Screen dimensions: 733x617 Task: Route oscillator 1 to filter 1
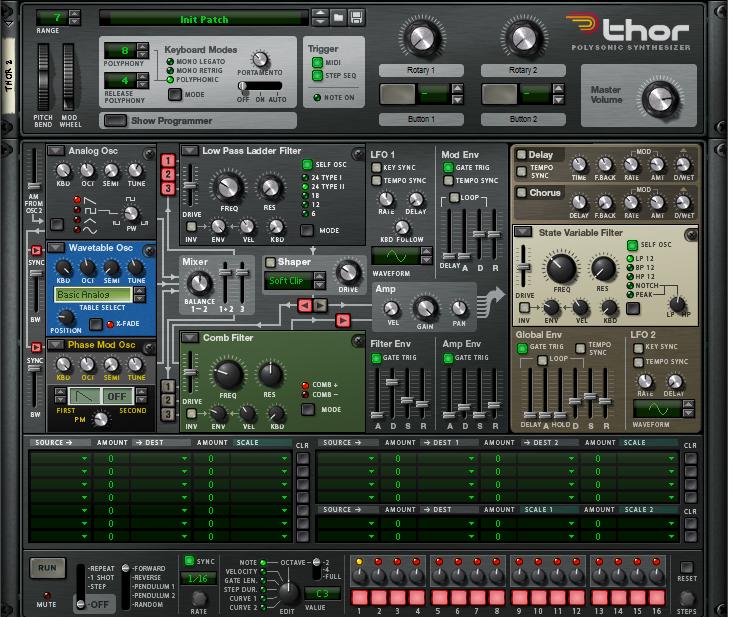point(168,160)
